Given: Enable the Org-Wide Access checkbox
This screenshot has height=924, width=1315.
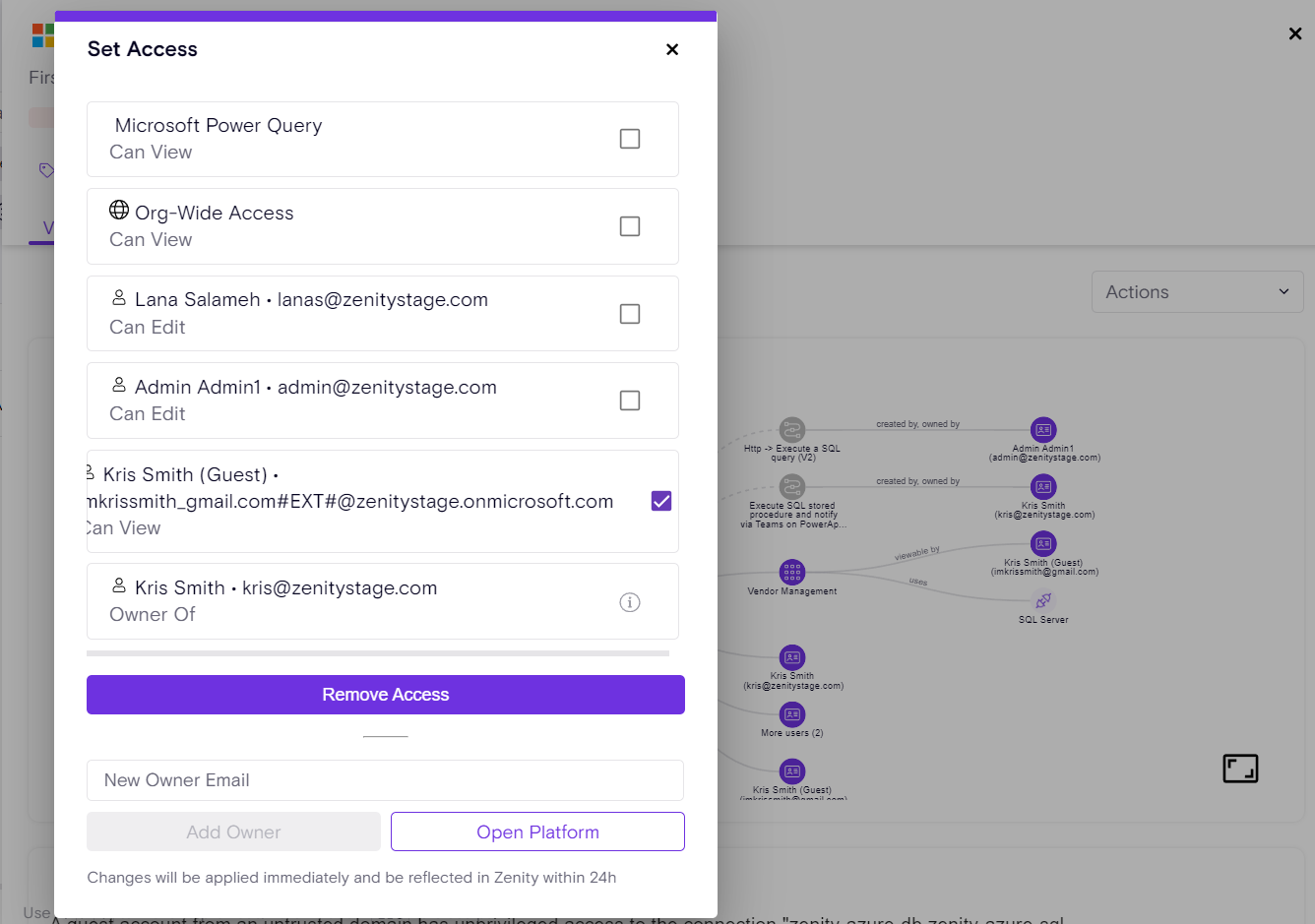Looking at the screenshot, I should (630, 226).
